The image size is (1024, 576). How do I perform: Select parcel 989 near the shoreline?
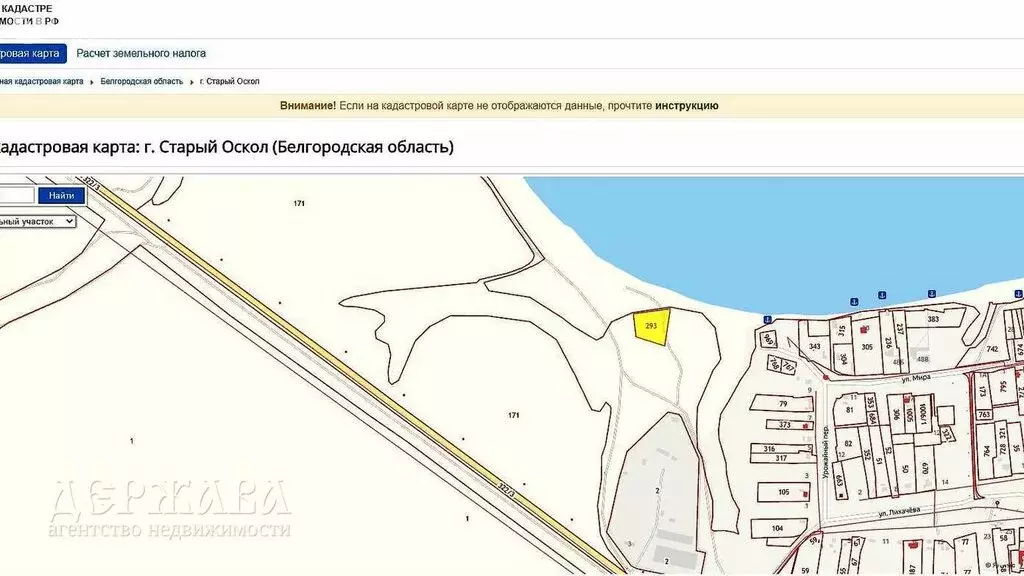[769, 338]
